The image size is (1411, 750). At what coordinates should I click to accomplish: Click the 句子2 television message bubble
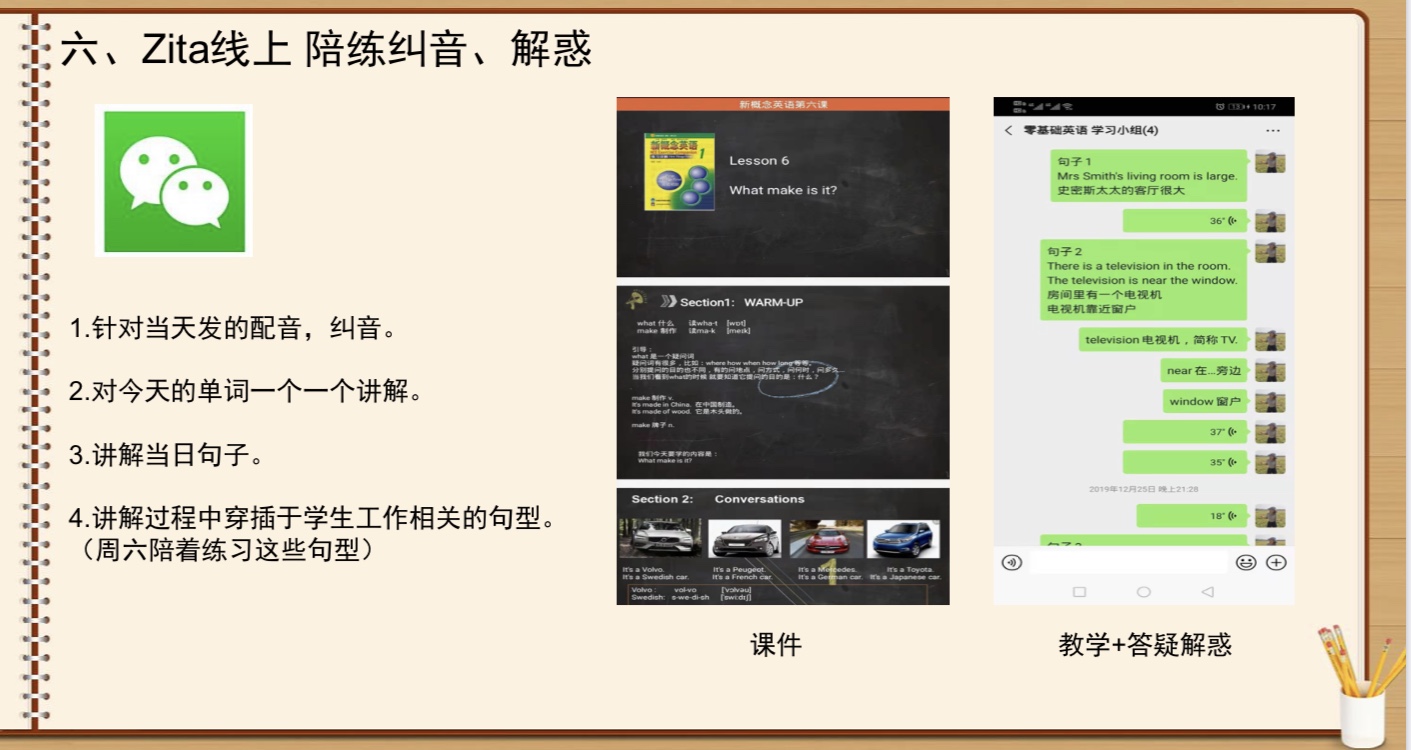point(1144,280)
